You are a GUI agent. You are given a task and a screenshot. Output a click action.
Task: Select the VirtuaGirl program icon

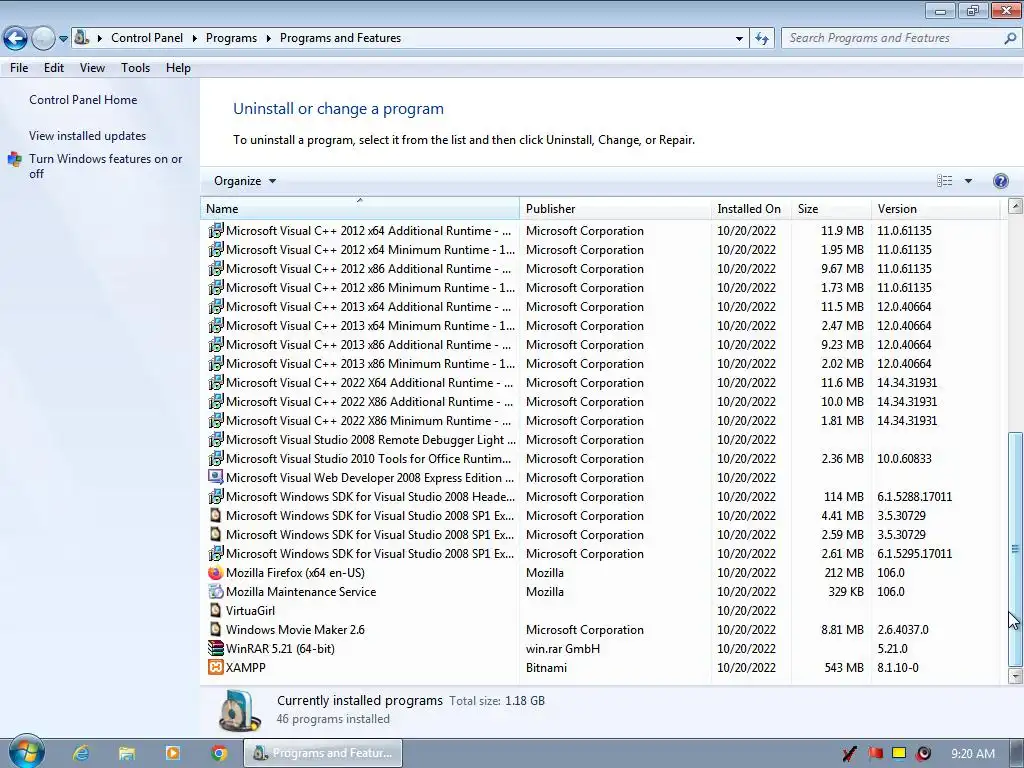[216, 611]
